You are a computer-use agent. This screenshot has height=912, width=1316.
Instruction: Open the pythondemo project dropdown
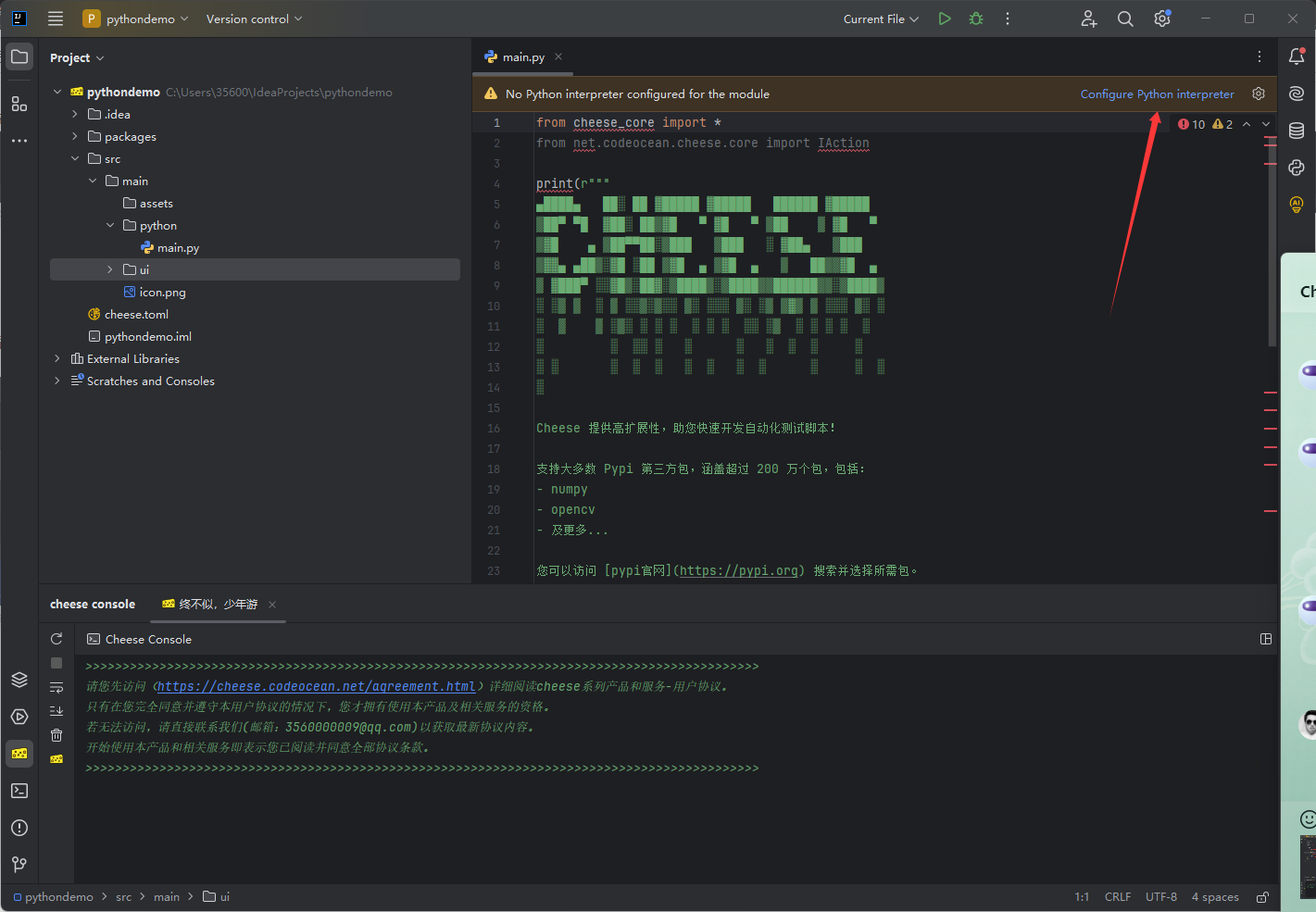(x=135, y=19)
